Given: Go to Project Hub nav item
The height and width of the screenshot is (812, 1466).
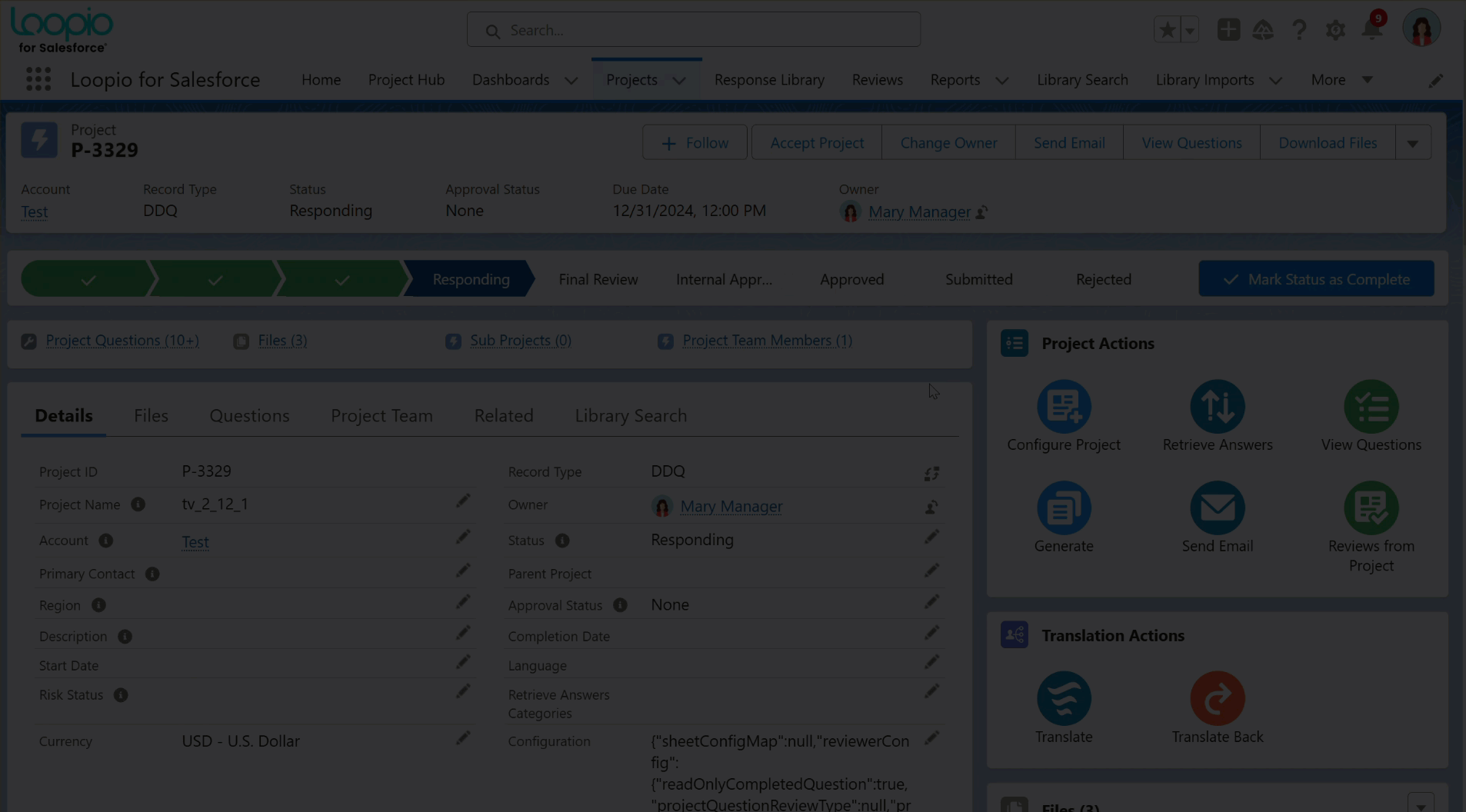Looking at the screenshot, I should tap(406, 80).
